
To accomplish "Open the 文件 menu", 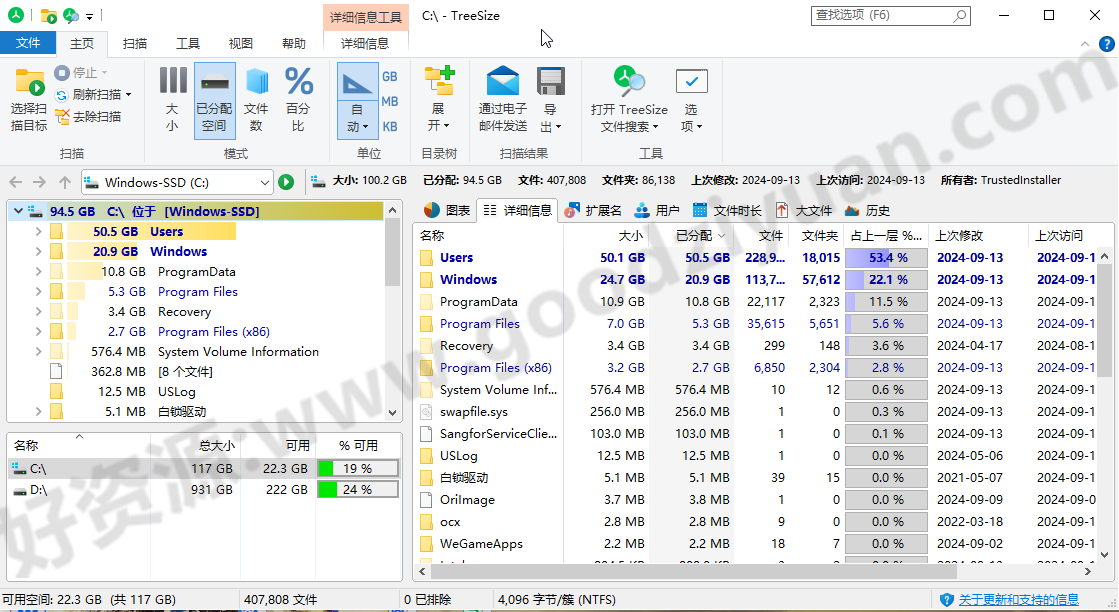I will point(28,43).
